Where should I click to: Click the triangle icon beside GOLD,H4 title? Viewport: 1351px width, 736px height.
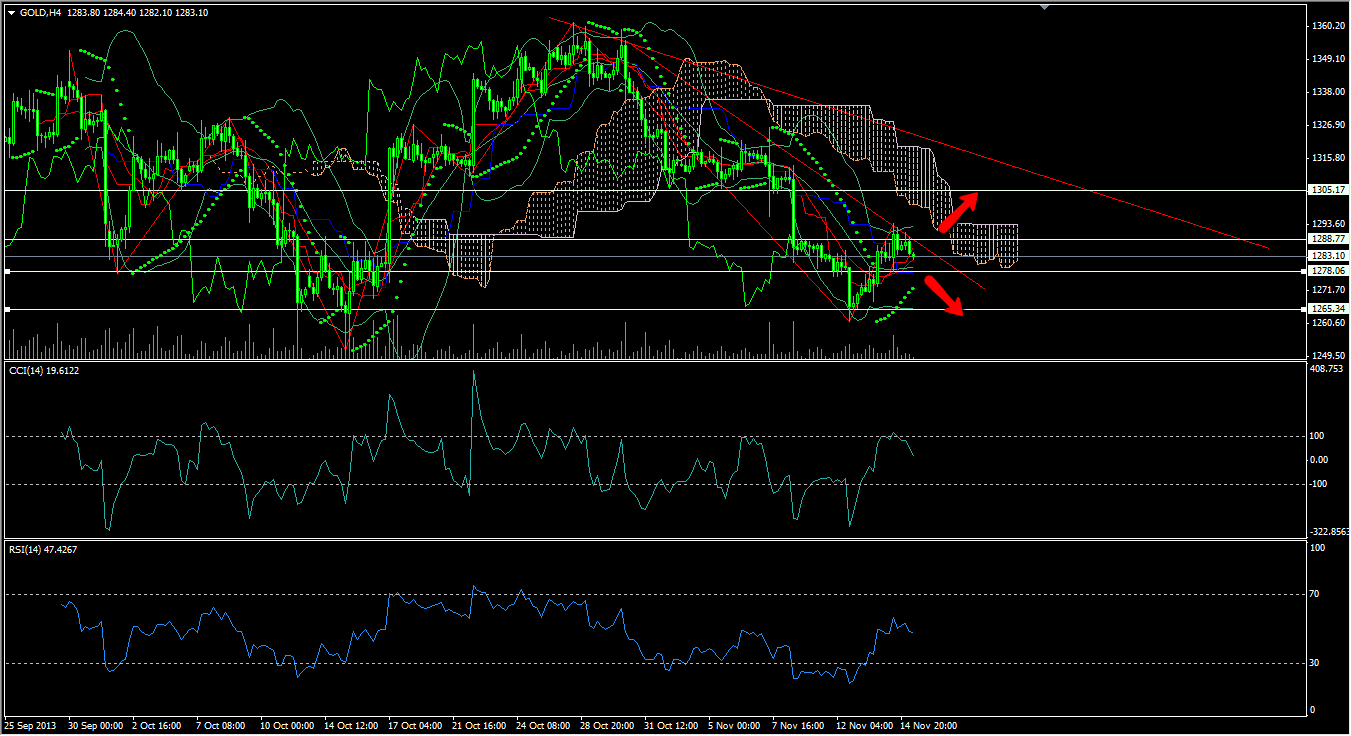pos(11,13)
